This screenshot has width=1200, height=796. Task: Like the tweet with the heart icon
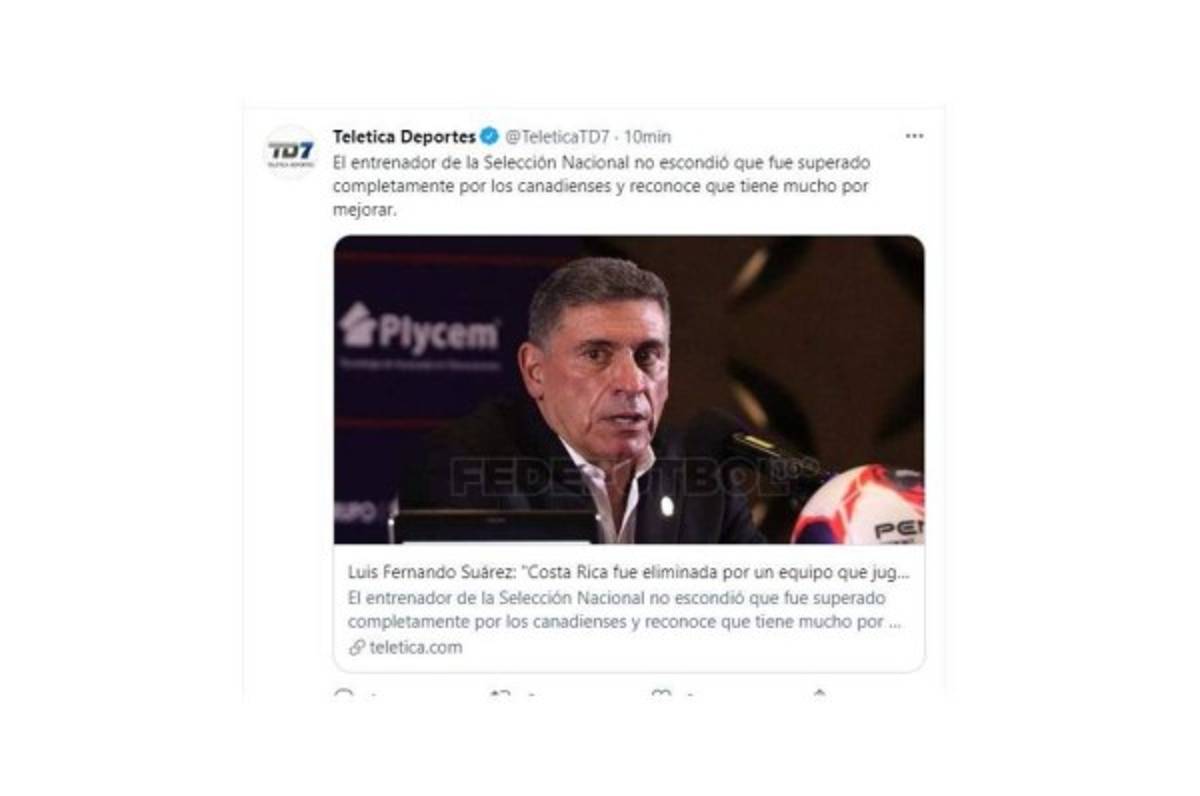pos(661,693)
